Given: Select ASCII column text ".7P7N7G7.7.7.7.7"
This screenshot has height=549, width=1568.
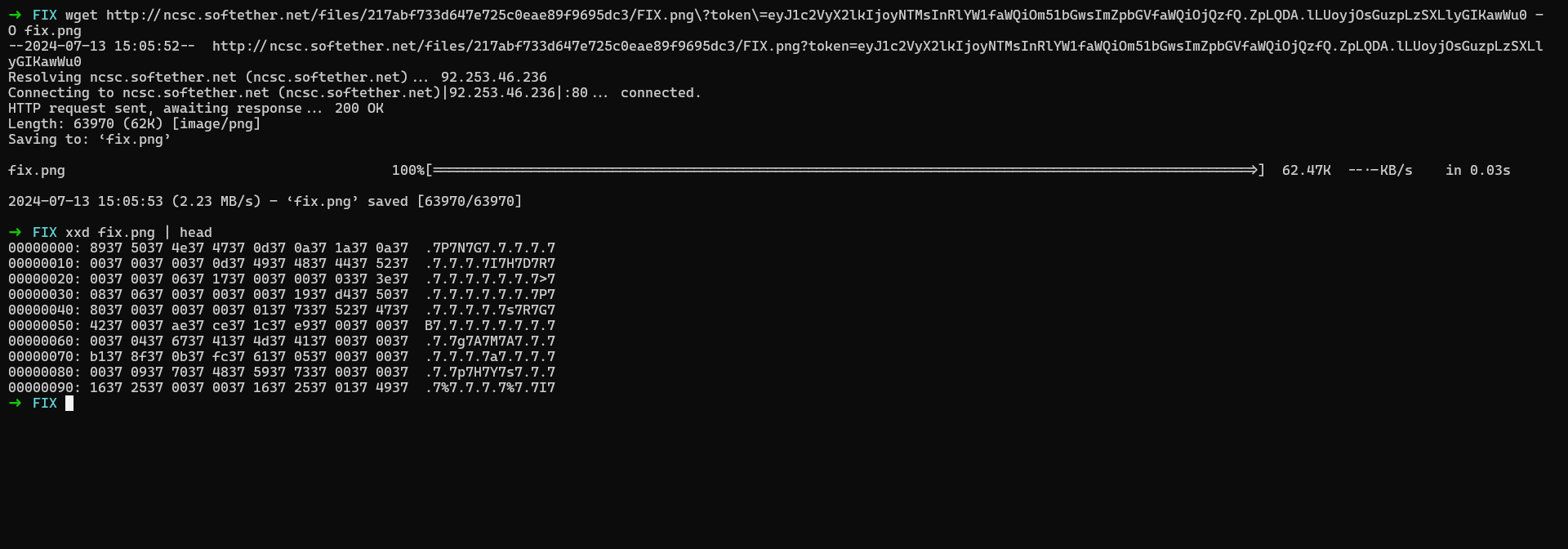Looking at the screenshot, I should [490, 248].
